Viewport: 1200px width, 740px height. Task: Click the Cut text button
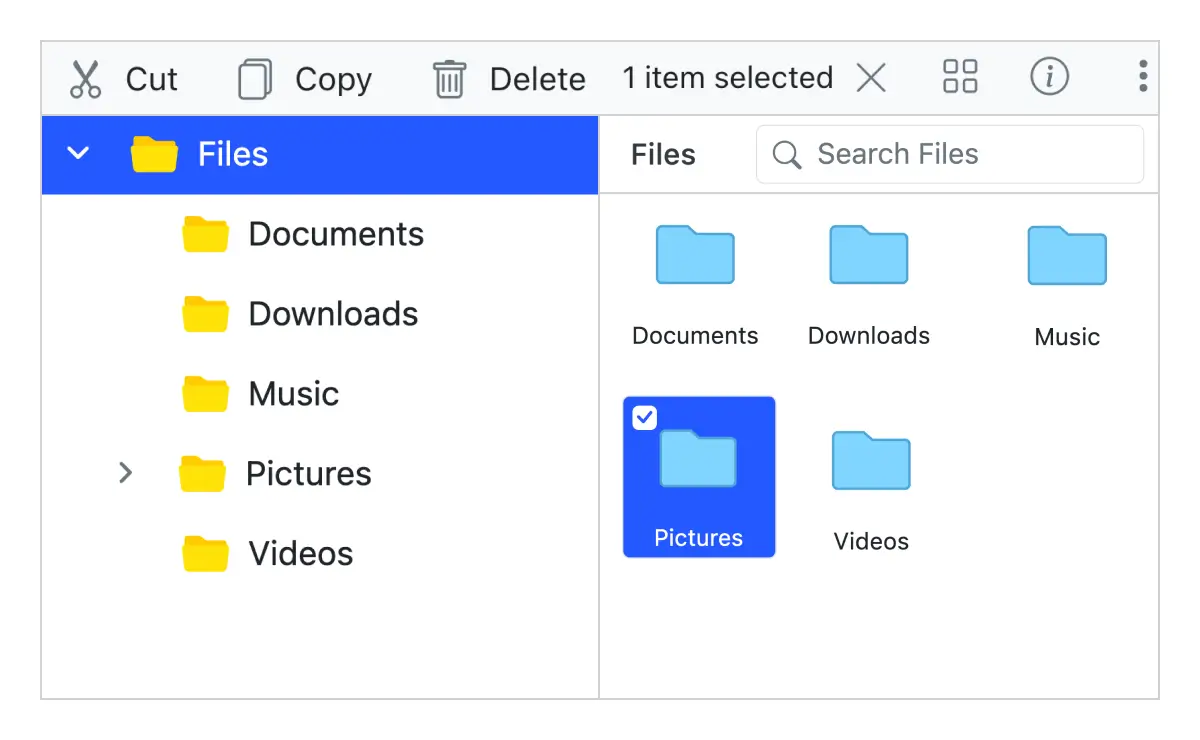coord(150,77)
